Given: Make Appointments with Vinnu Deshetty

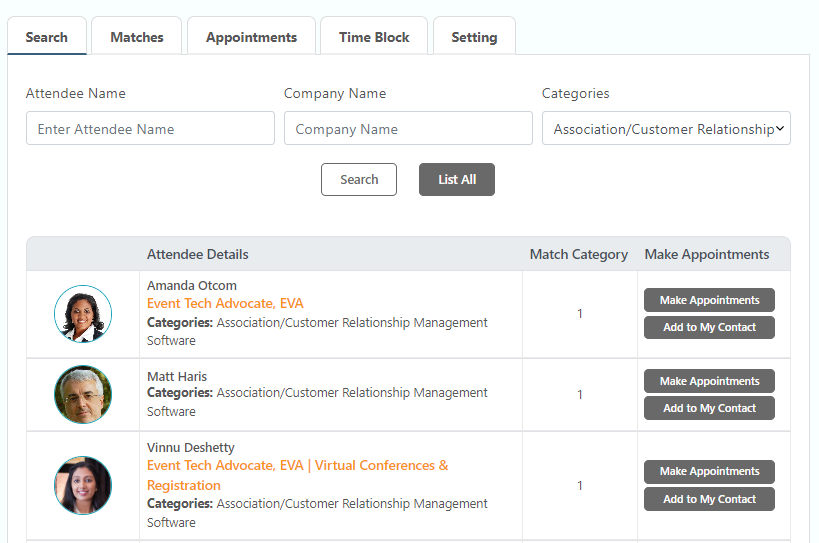Looking at the screenshot, I should (x=709, y=472).
